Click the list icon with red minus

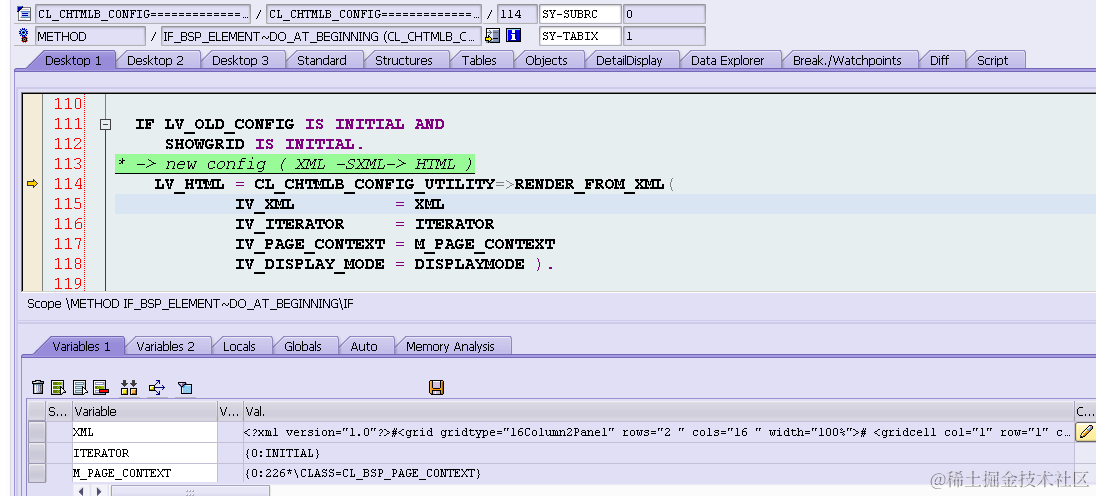(101, 387)
